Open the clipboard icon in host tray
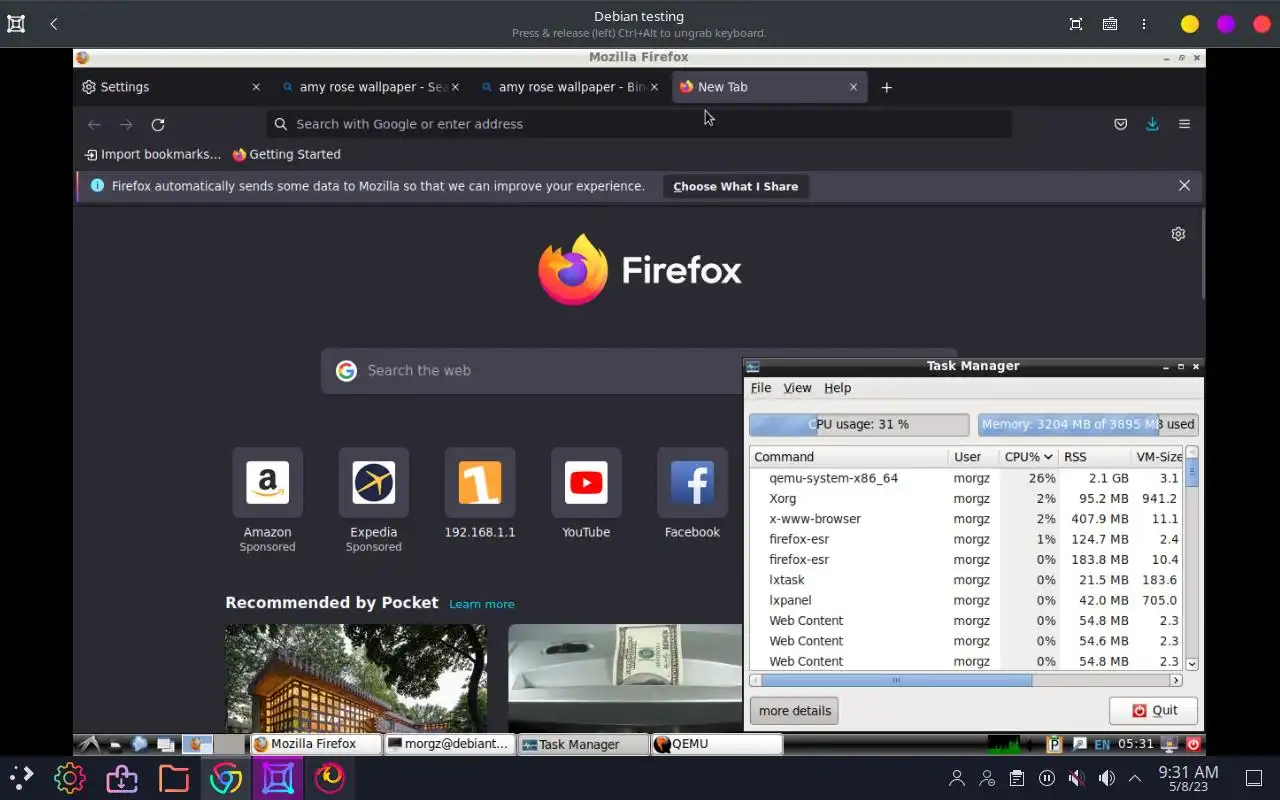 point(1017,778)
